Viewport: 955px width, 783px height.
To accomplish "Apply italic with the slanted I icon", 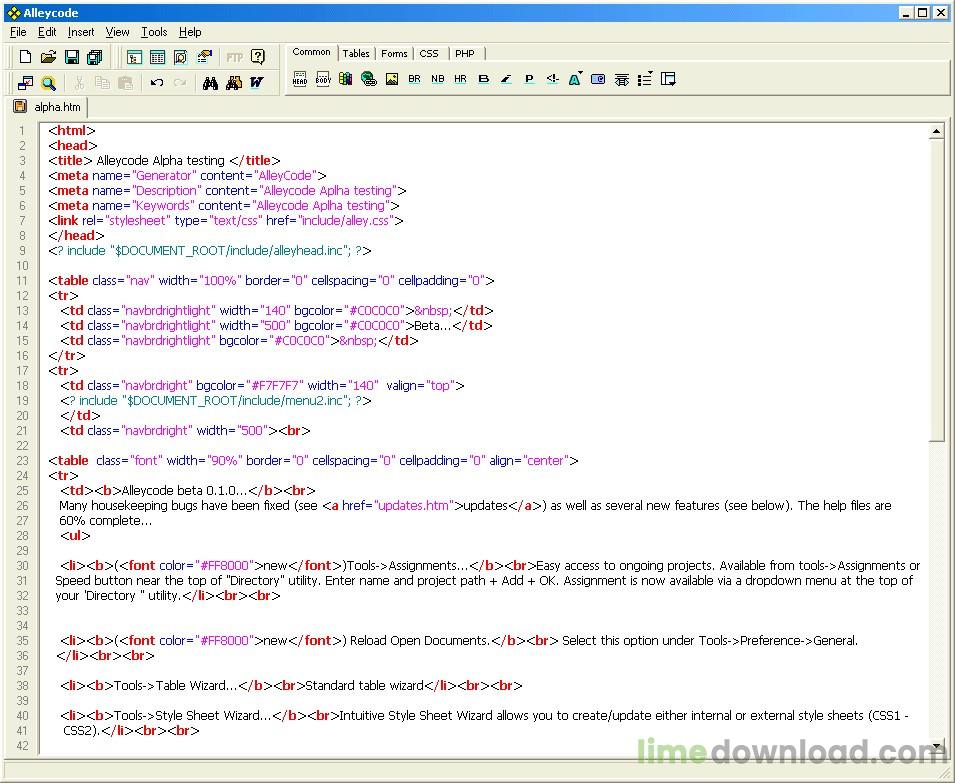I will pos(506,79).
